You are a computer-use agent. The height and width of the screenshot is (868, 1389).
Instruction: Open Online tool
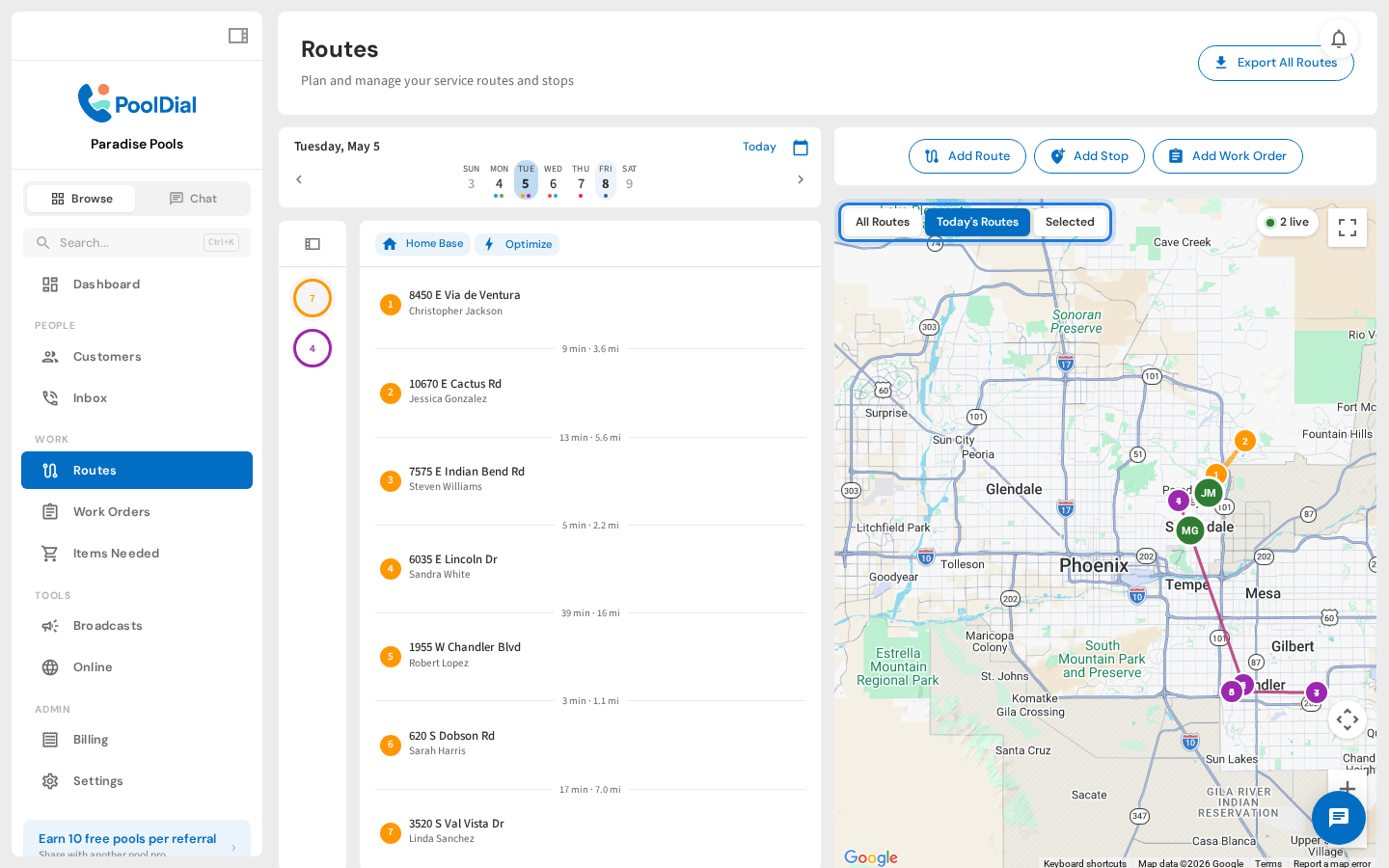[137, 667]
